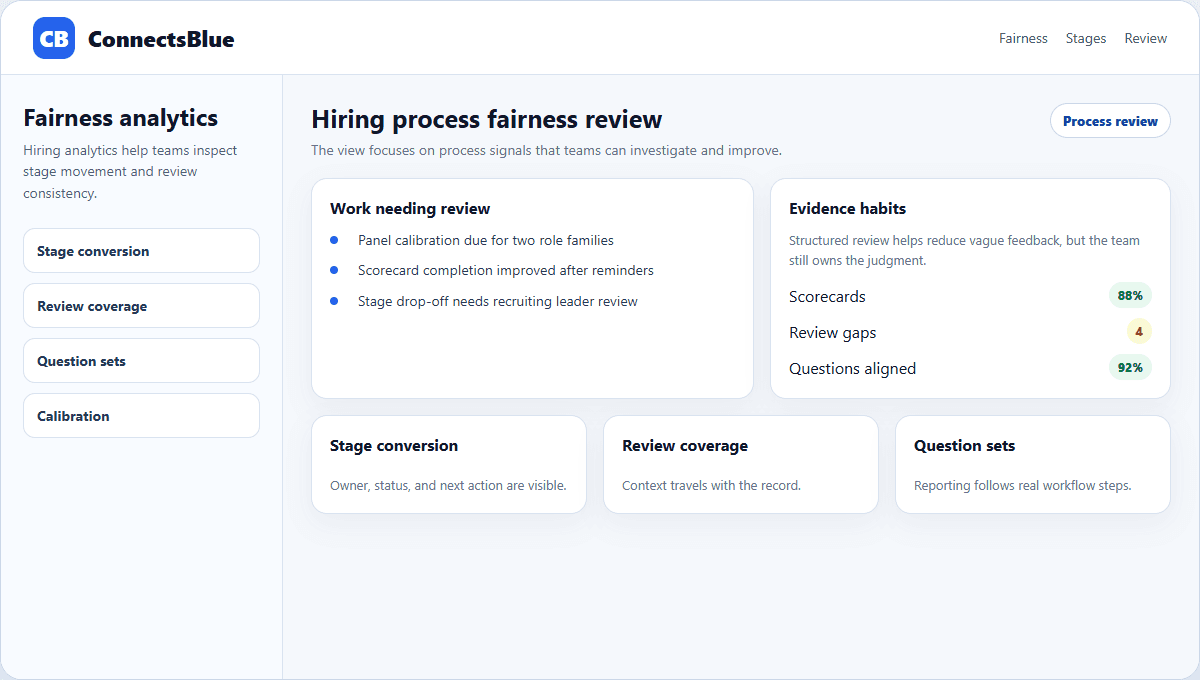Click the Questions aligned metric label
The image size is (1200, 680).
852,369
